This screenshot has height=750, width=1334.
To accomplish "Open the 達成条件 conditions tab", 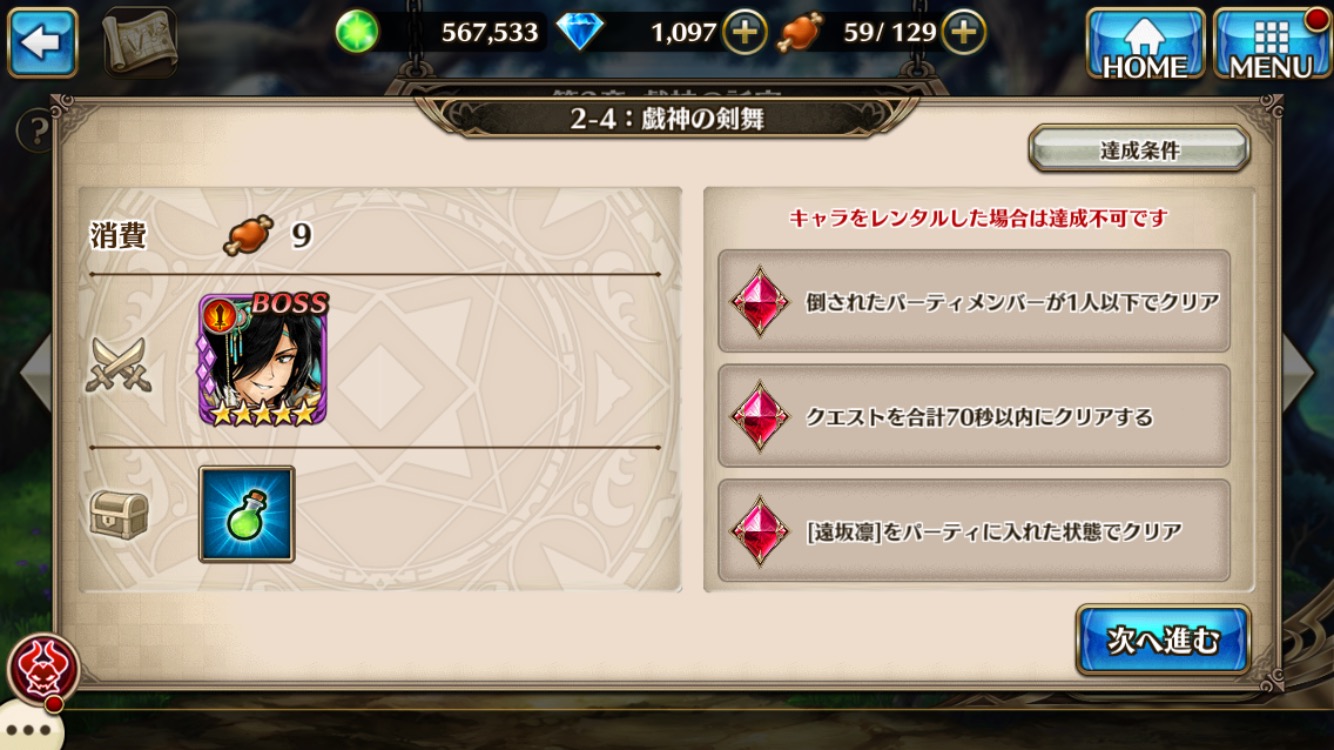I will [x=1139, y=150].
